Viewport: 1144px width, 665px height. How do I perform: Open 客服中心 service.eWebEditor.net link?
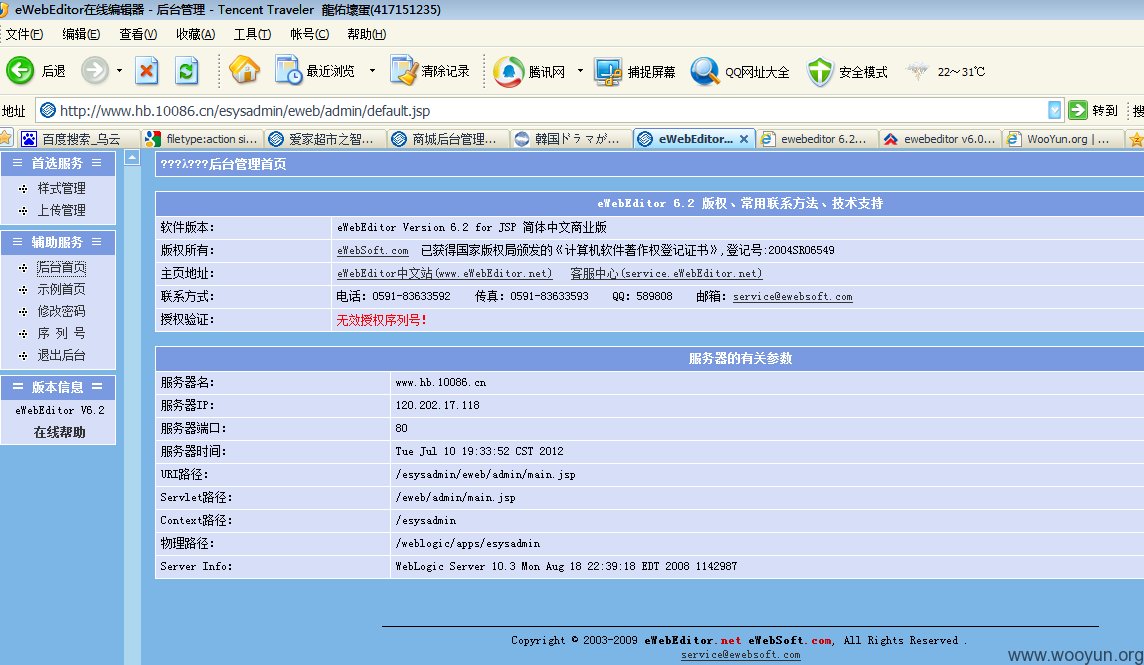(x=666, y=273)
